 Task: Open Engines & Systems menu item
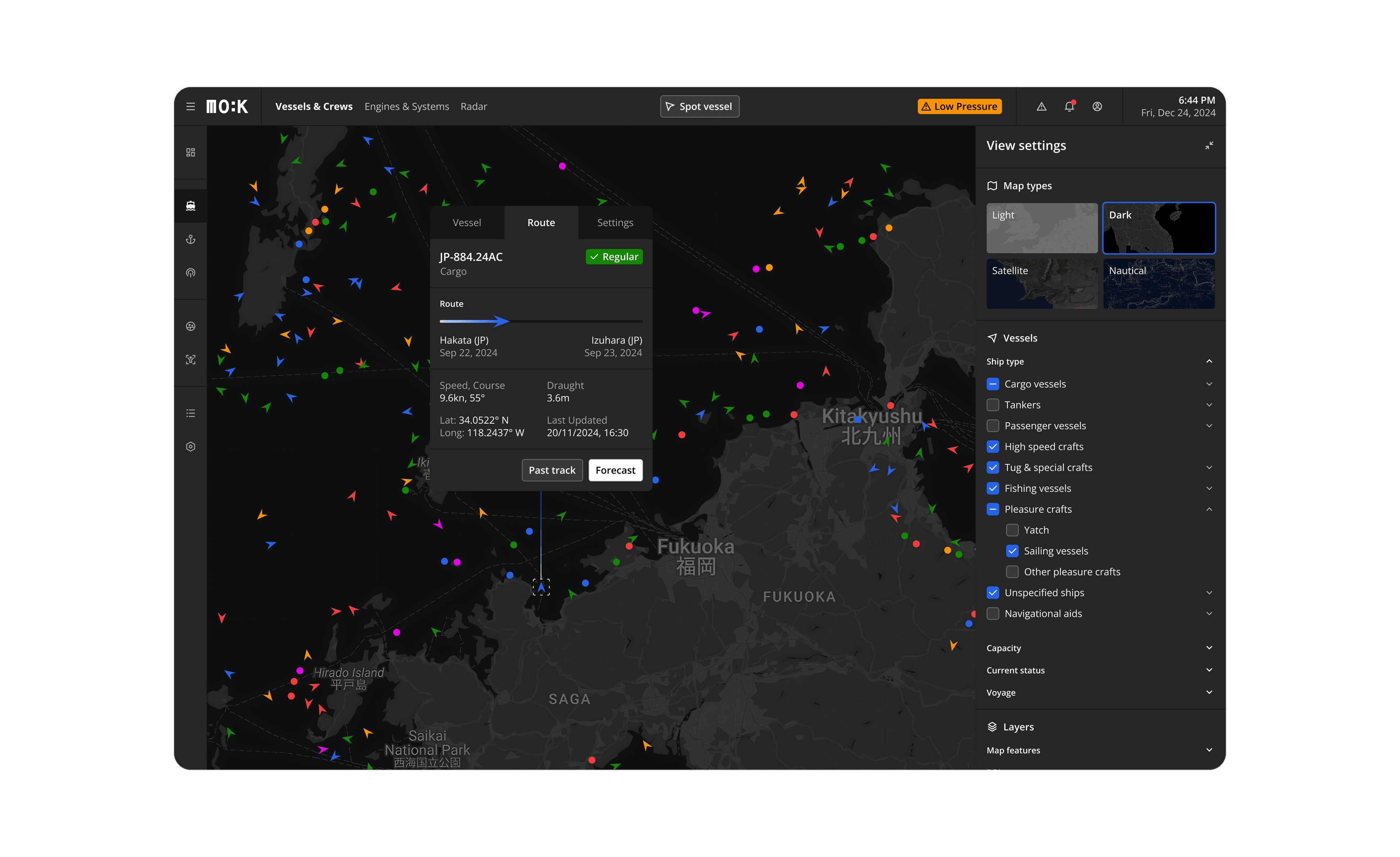pos(406,106)
